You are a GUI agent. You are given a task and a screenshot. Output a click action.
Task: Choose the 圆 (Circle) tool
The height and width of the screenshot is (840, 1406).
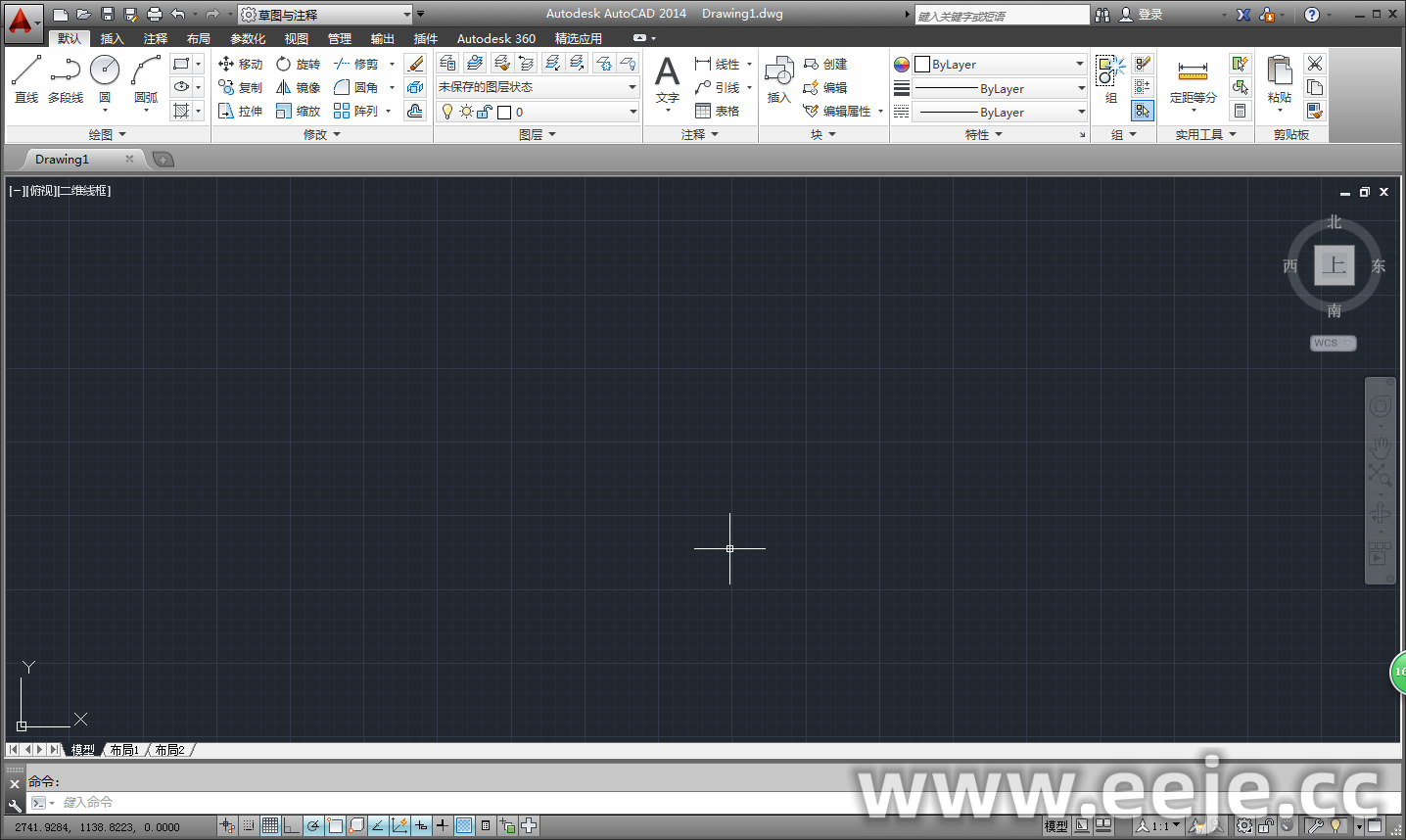(105, 78)
